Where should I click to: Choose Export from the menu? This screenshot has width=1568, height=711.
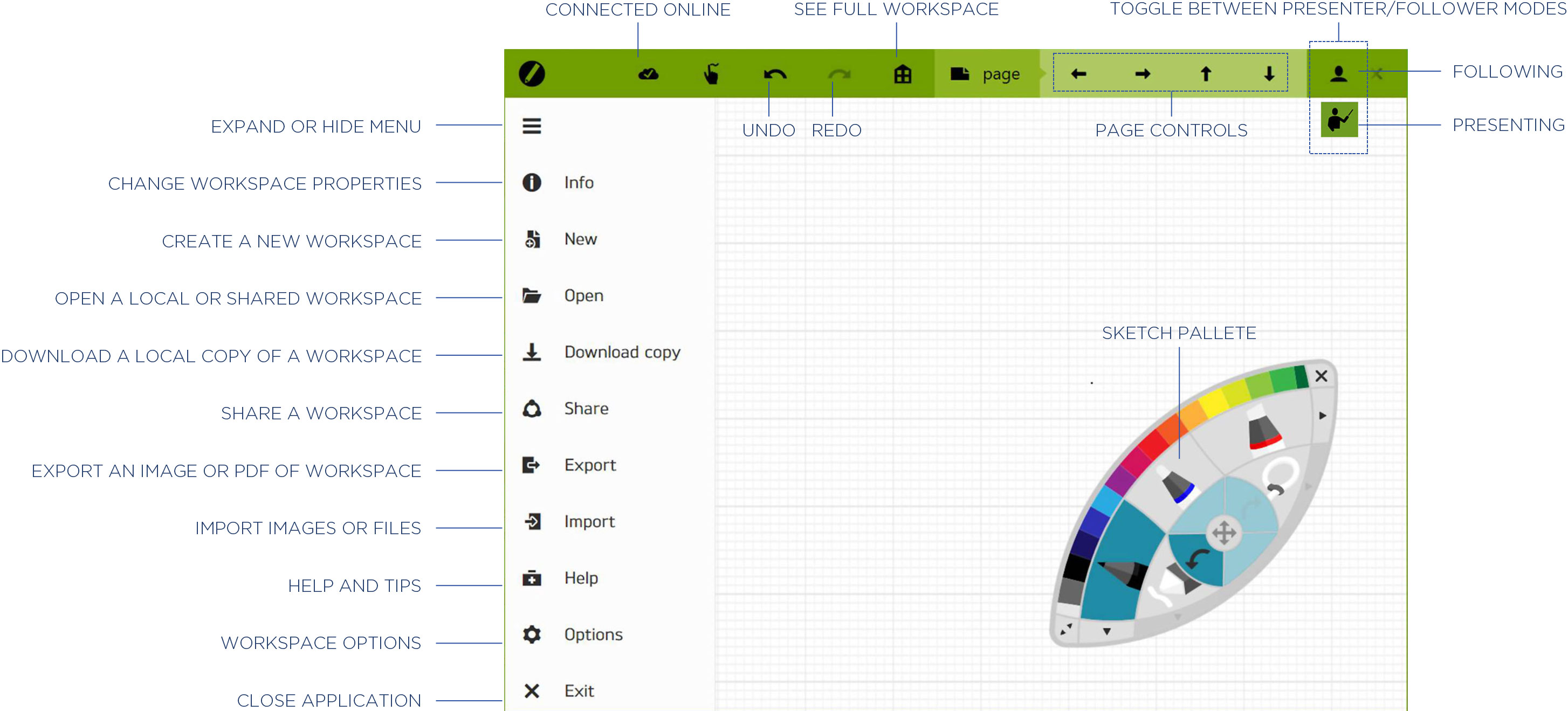(x=609, y=465)
